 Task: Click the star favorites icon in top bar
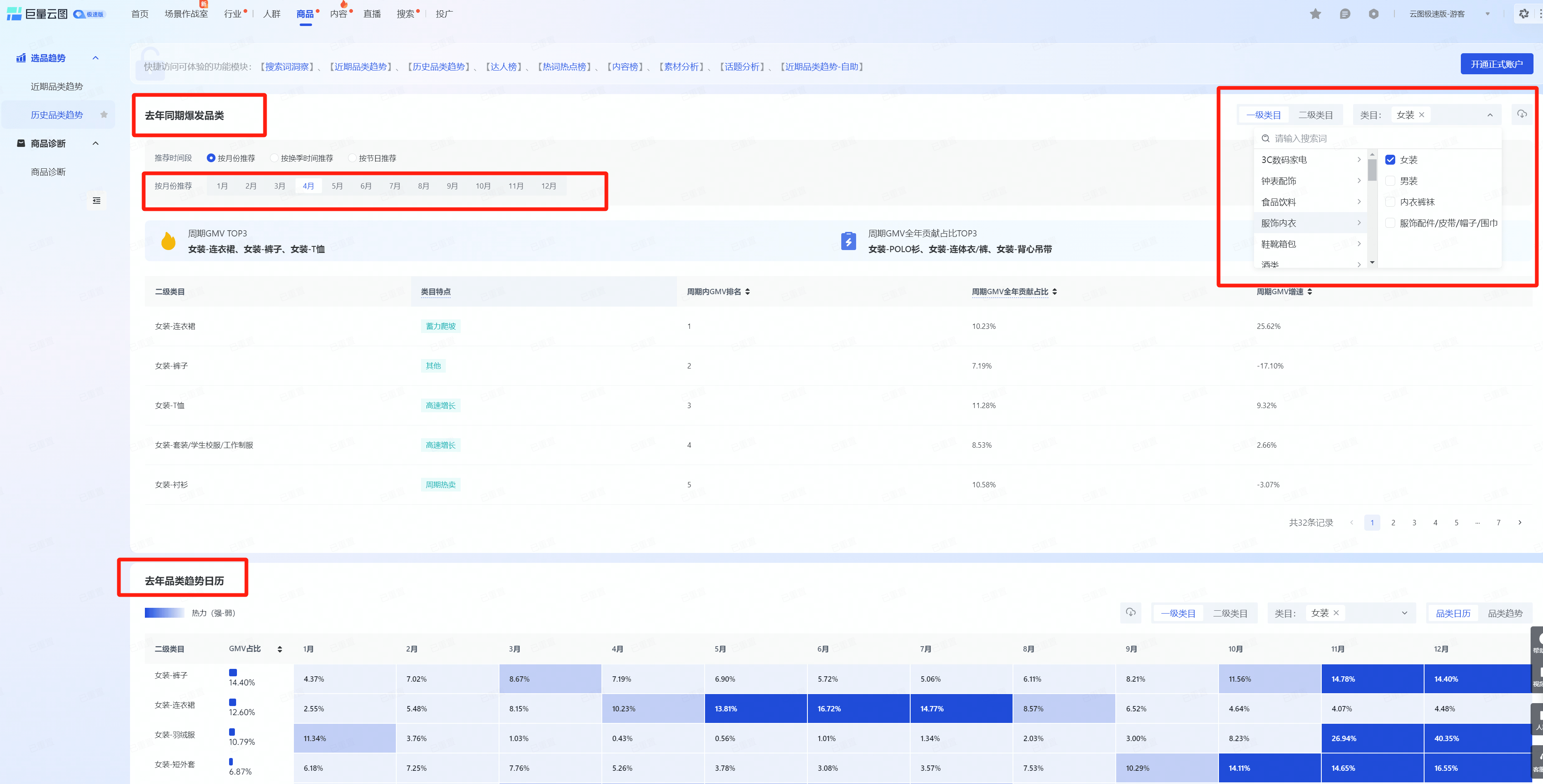pyautogui.click(x=1316, y=14)
